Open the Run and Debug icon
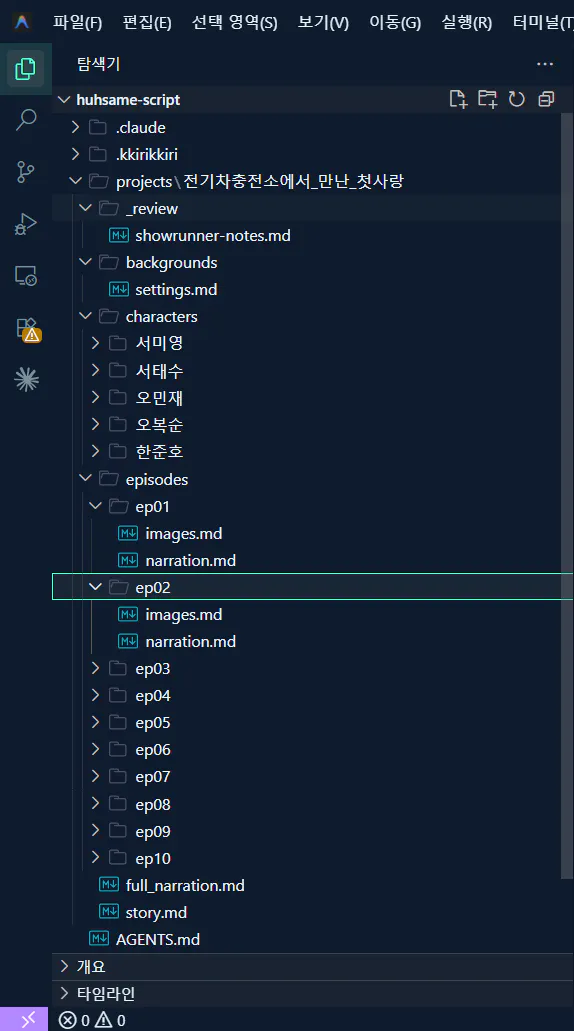 [x=26, y=224]
